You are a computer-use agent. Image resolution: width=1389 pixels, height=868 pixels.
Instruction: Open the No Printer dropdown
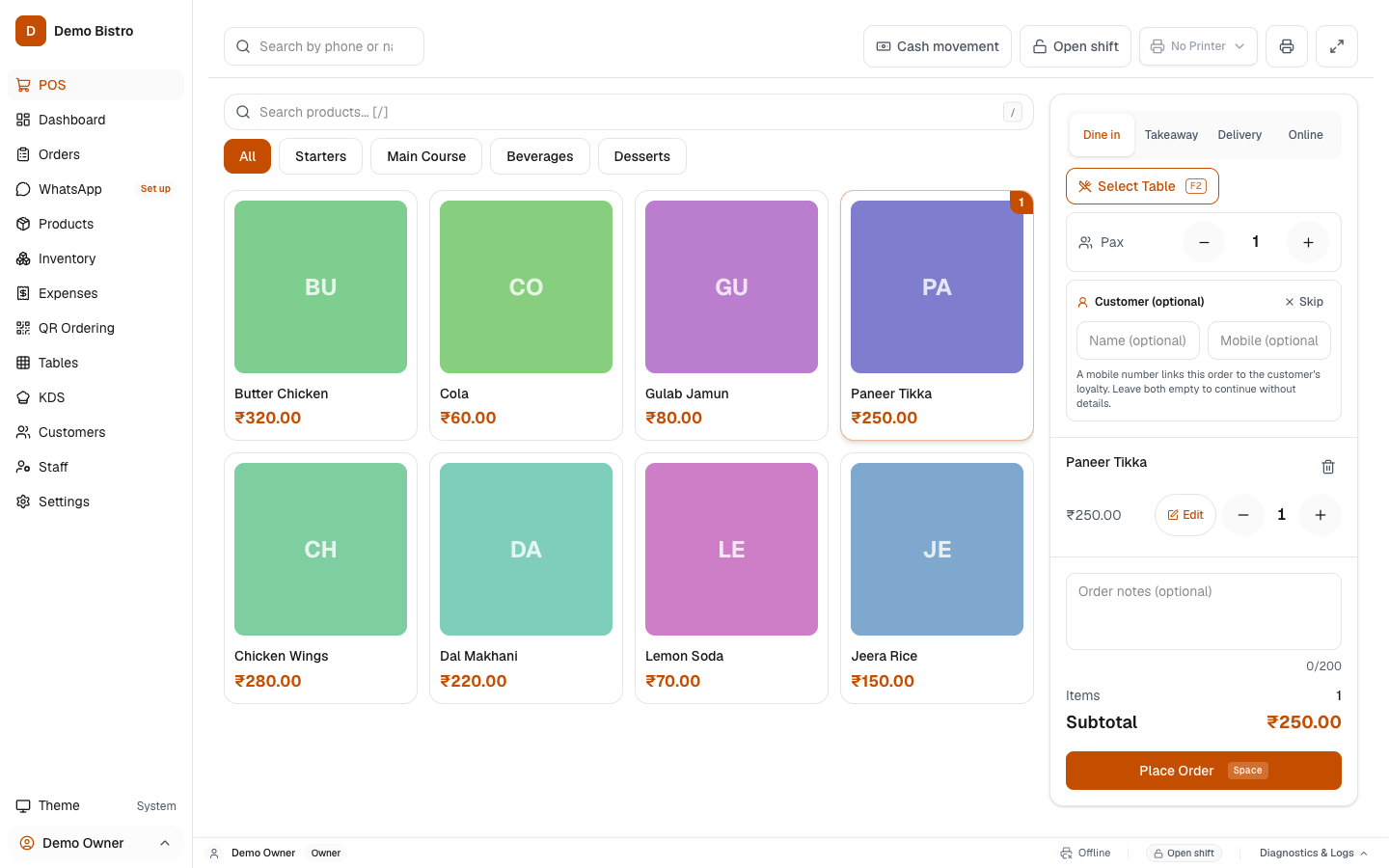[1198, 46]
